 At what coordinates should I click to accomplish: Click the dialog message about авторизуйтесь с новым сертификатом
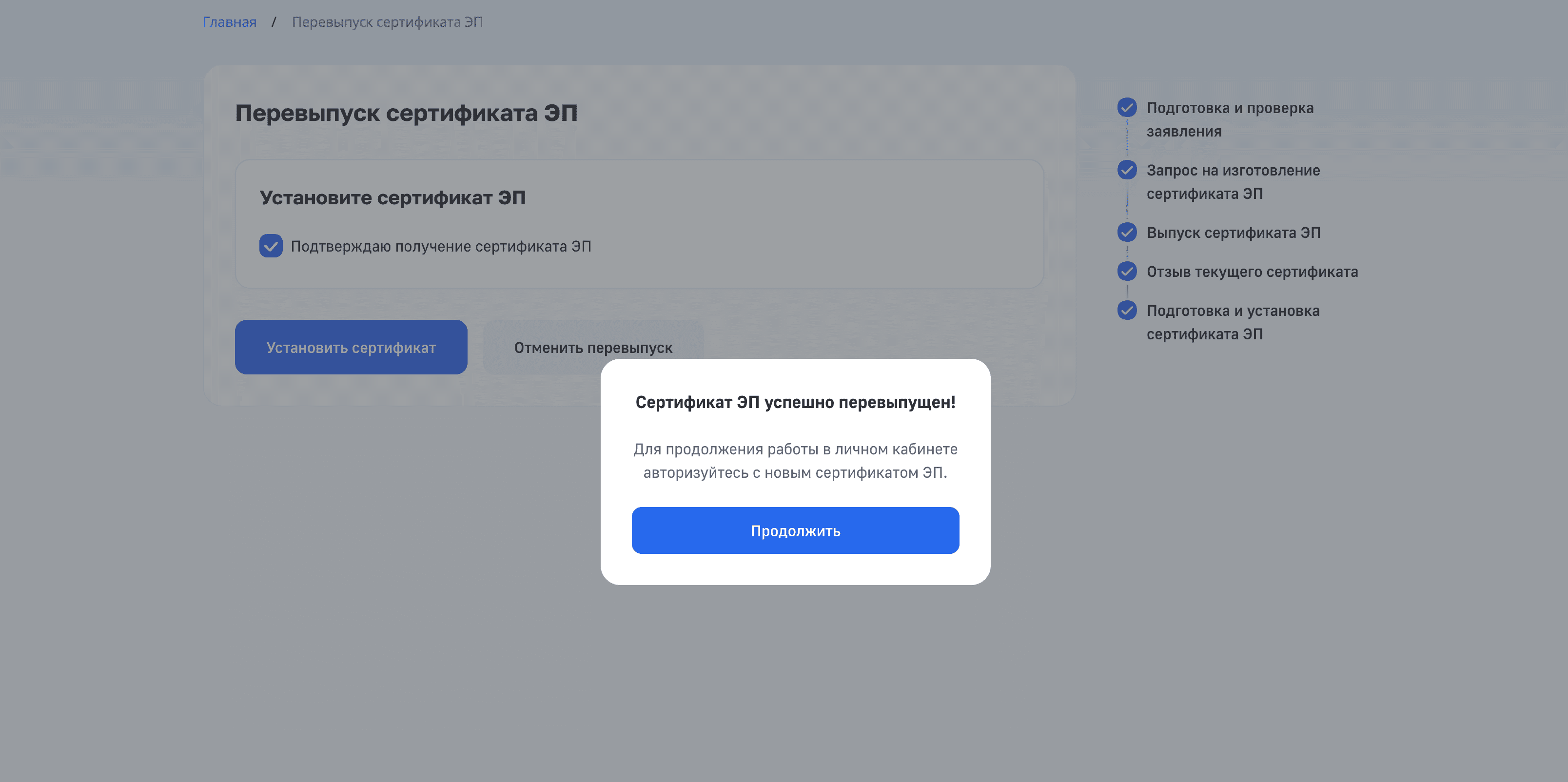[x=795, y=461]
